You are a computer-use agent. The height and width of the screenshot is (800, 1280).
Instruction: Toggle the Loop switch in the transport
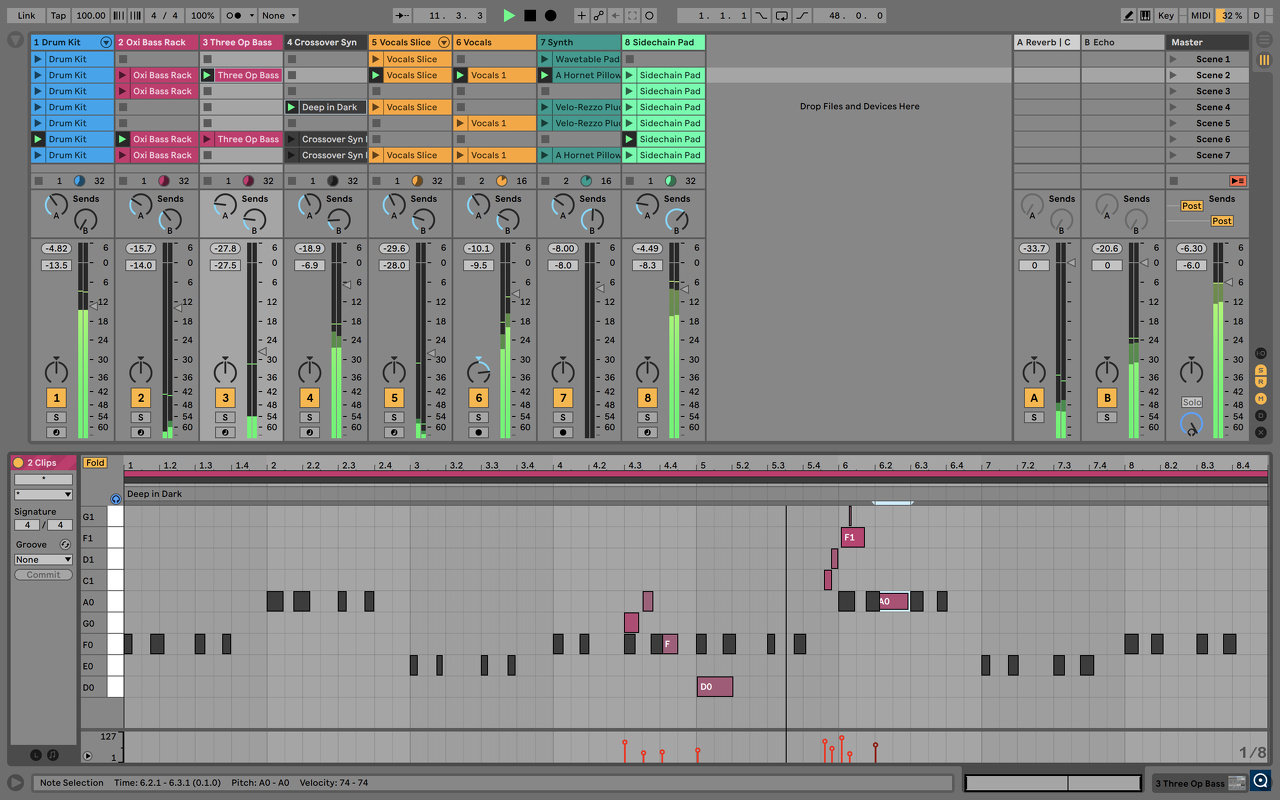pos(782,16)
